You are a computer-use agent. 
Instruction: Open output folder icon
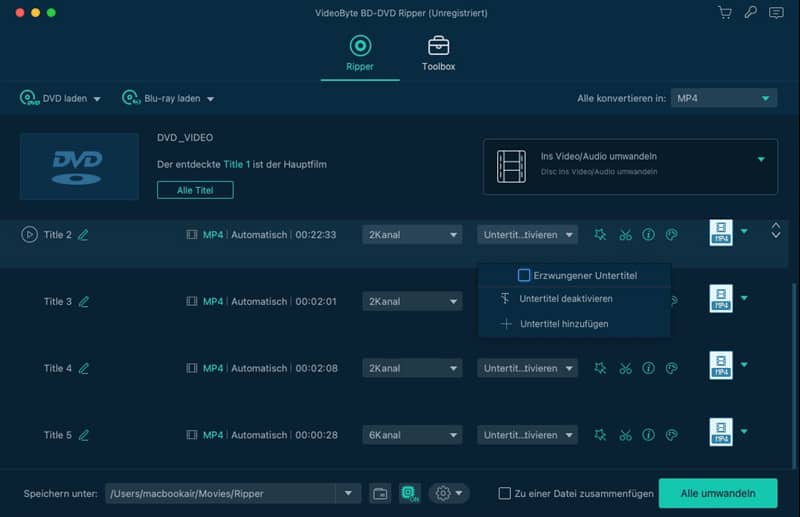point(380,494)
